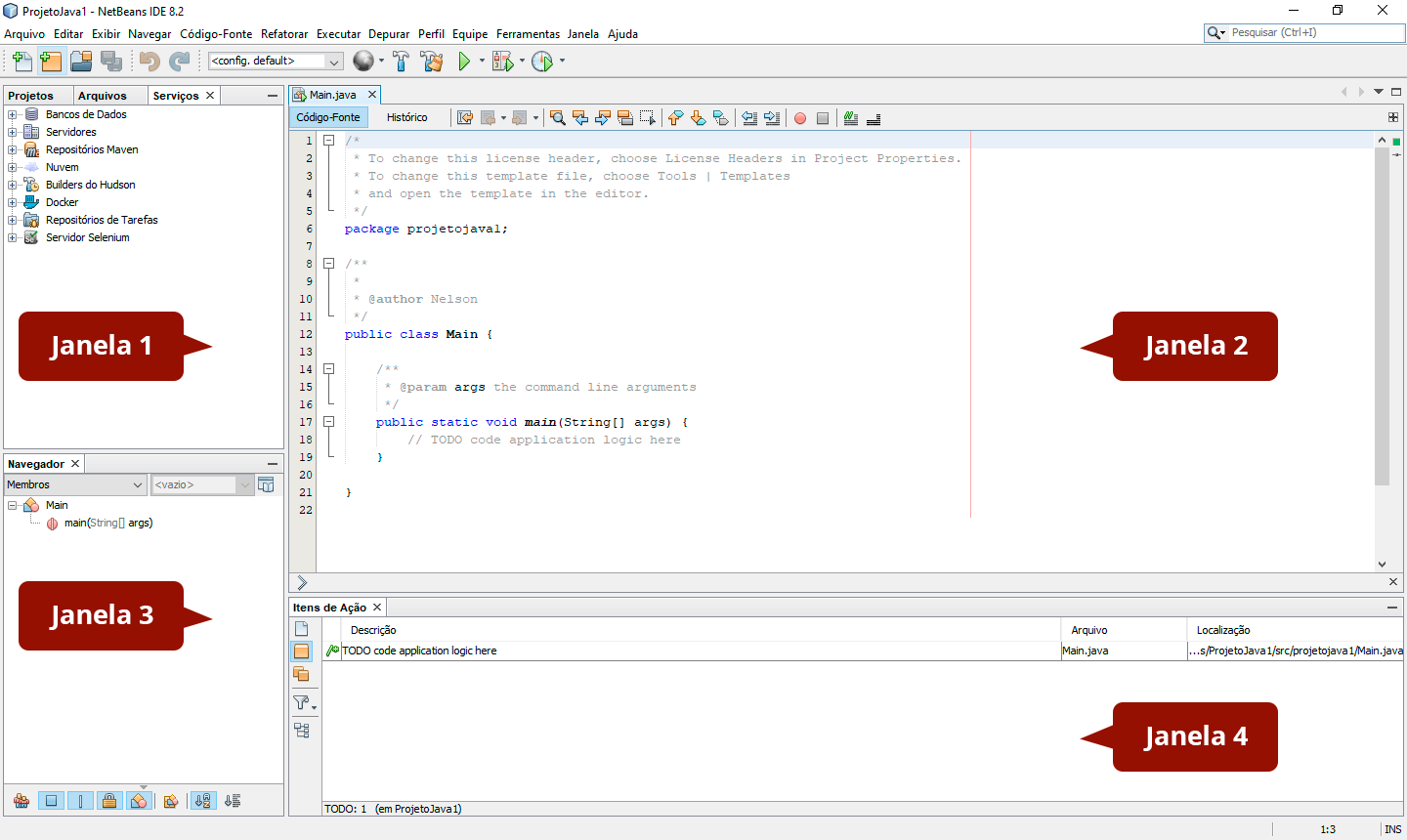Toggle Bookmark icon in editor toolbar
This screenshot has height=840, width=1407.
721,118
